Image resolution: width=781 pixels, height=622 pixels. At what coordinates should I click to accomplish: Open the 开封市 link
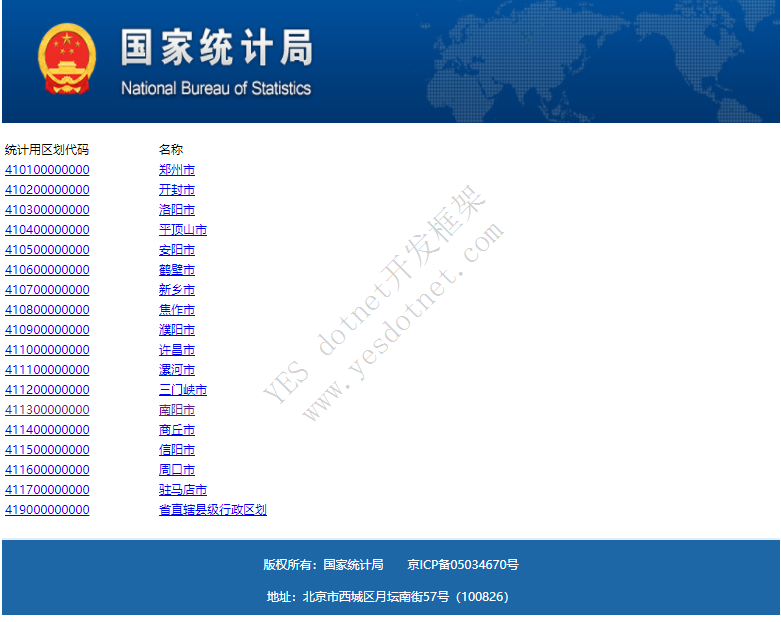[x=177, y=190]
